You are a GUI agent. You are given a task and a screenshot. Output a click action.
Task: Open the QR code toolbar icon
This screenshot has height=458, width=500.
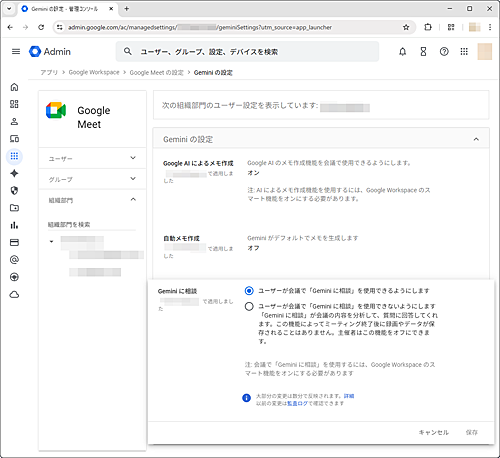451,27
